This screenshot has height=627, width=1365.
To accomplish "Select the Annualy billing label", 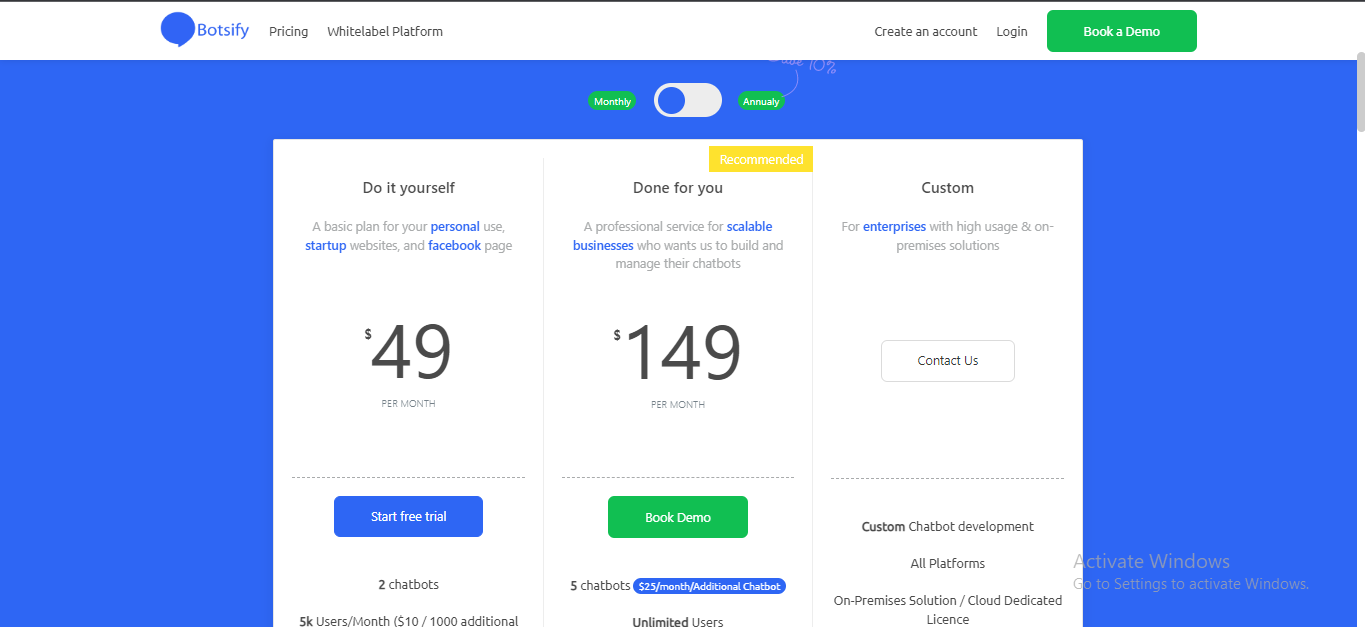I will click(761, 101).
